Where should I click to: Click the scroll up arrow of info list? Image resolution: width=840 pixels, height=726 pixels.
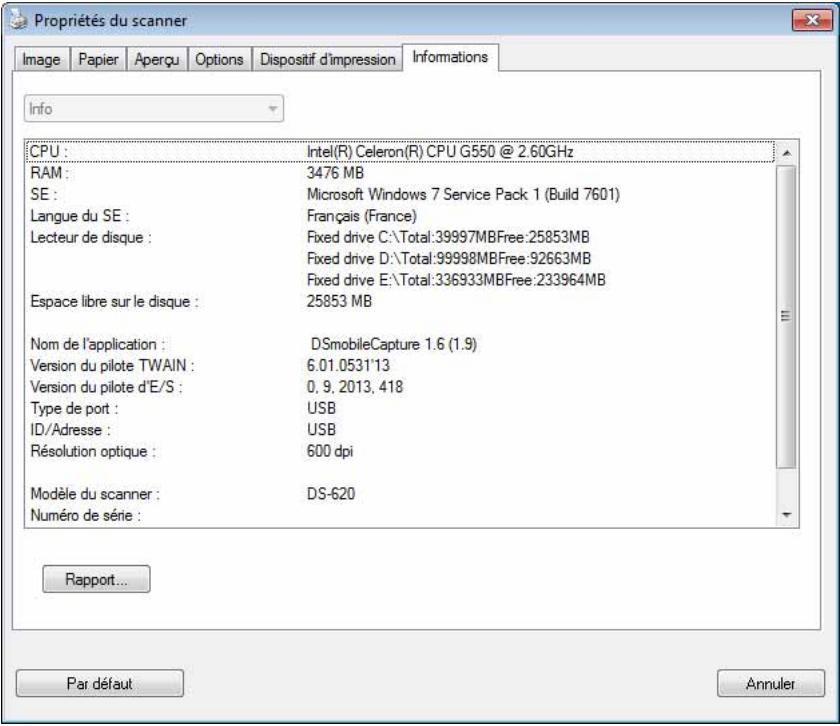[x=787, y=153]
